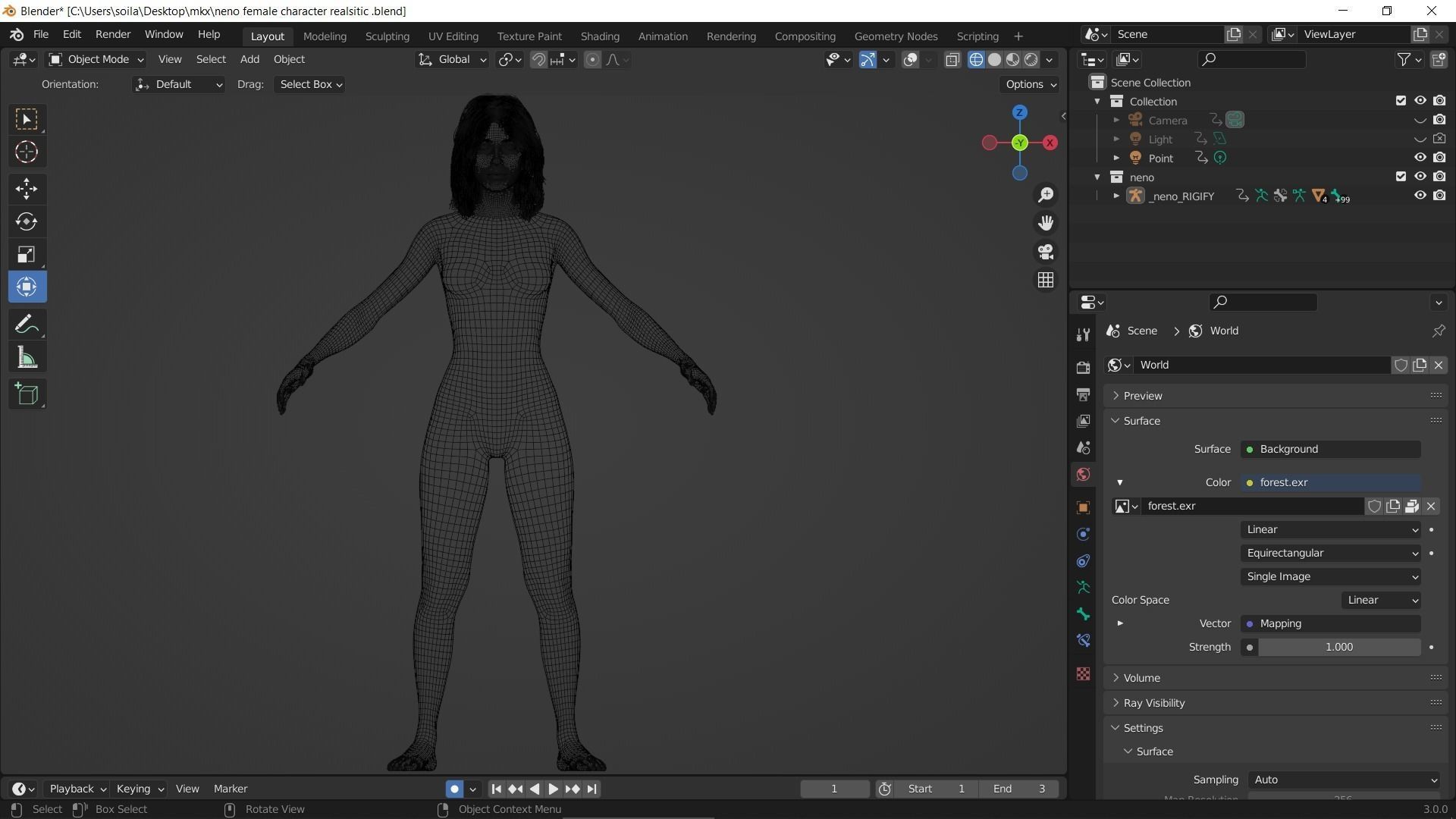This screenshot has width=1456, height=819.
Task: Open Tool properties tab
Action: (x=1083, y=334)
